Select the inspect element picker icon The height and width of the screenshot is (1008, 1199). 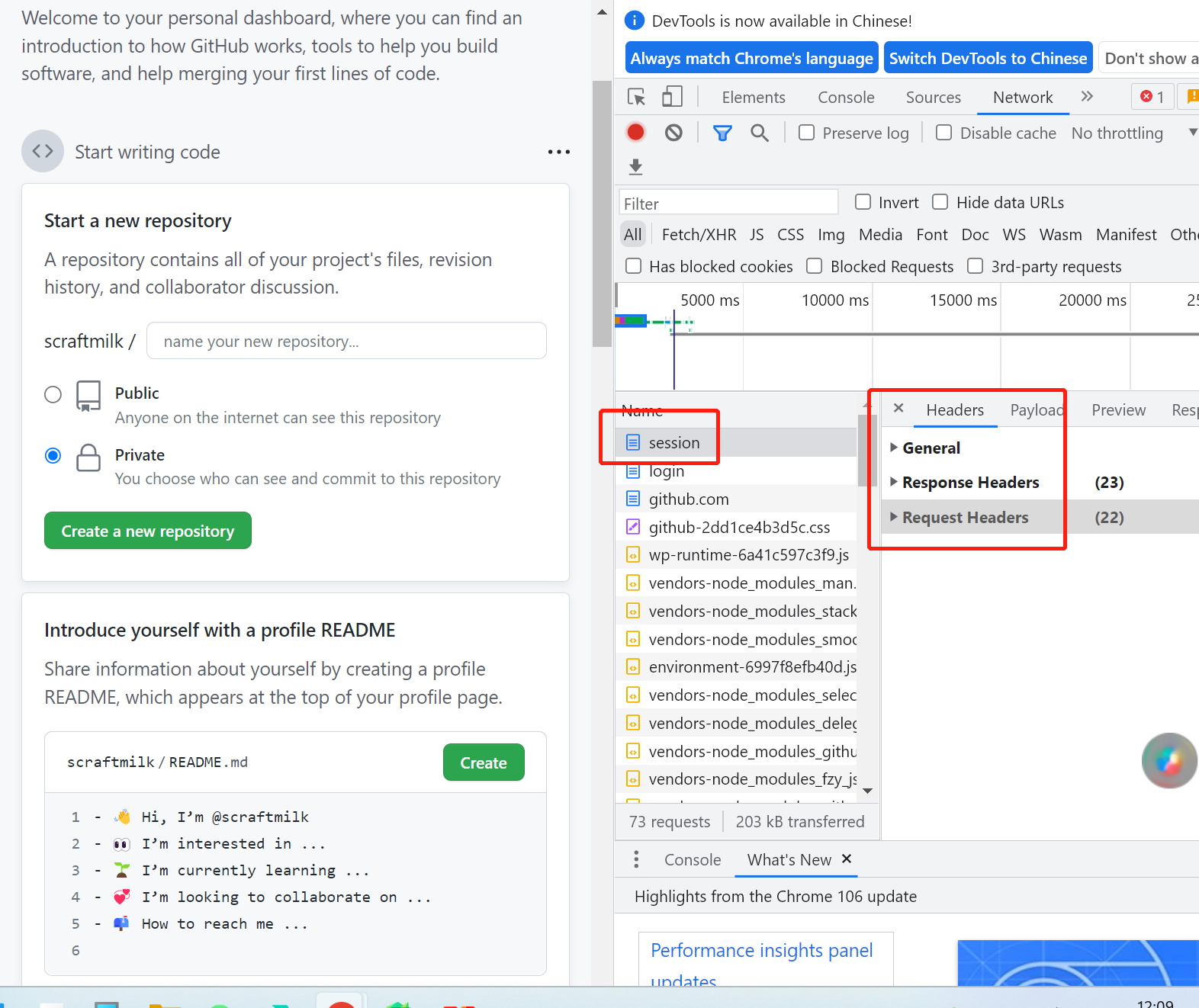pyautogui.click(x=636, y=97)
